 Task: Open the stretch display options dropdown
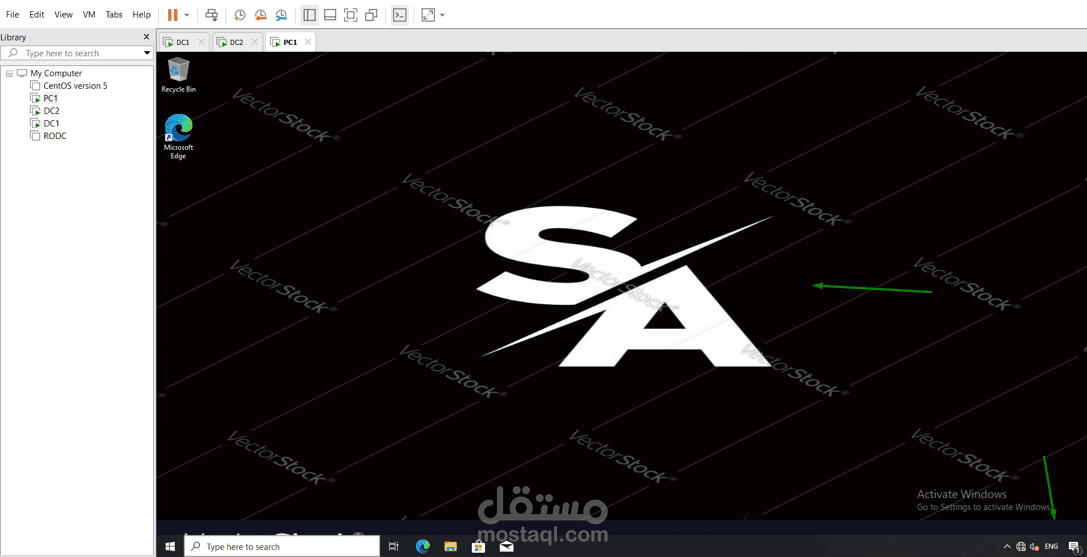(442, 15)
